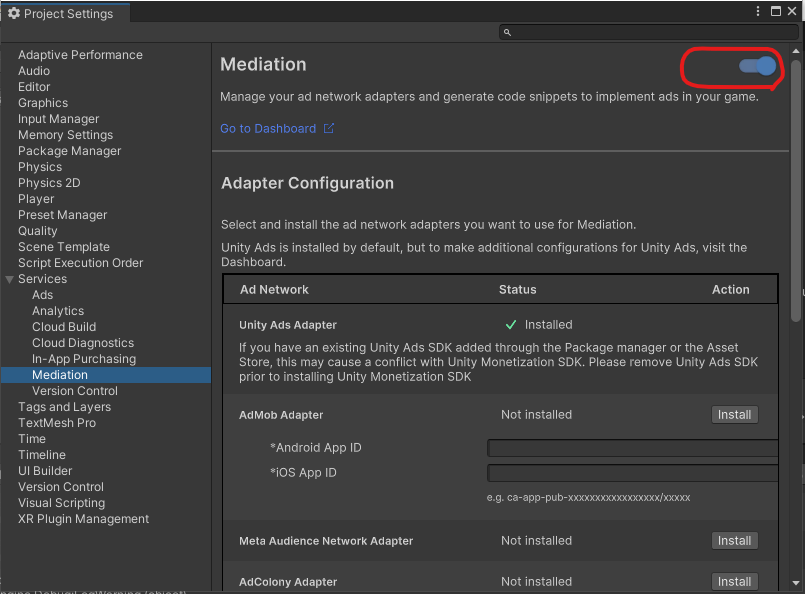Click the Adapter Configuration heading

(x=307, y=183)
